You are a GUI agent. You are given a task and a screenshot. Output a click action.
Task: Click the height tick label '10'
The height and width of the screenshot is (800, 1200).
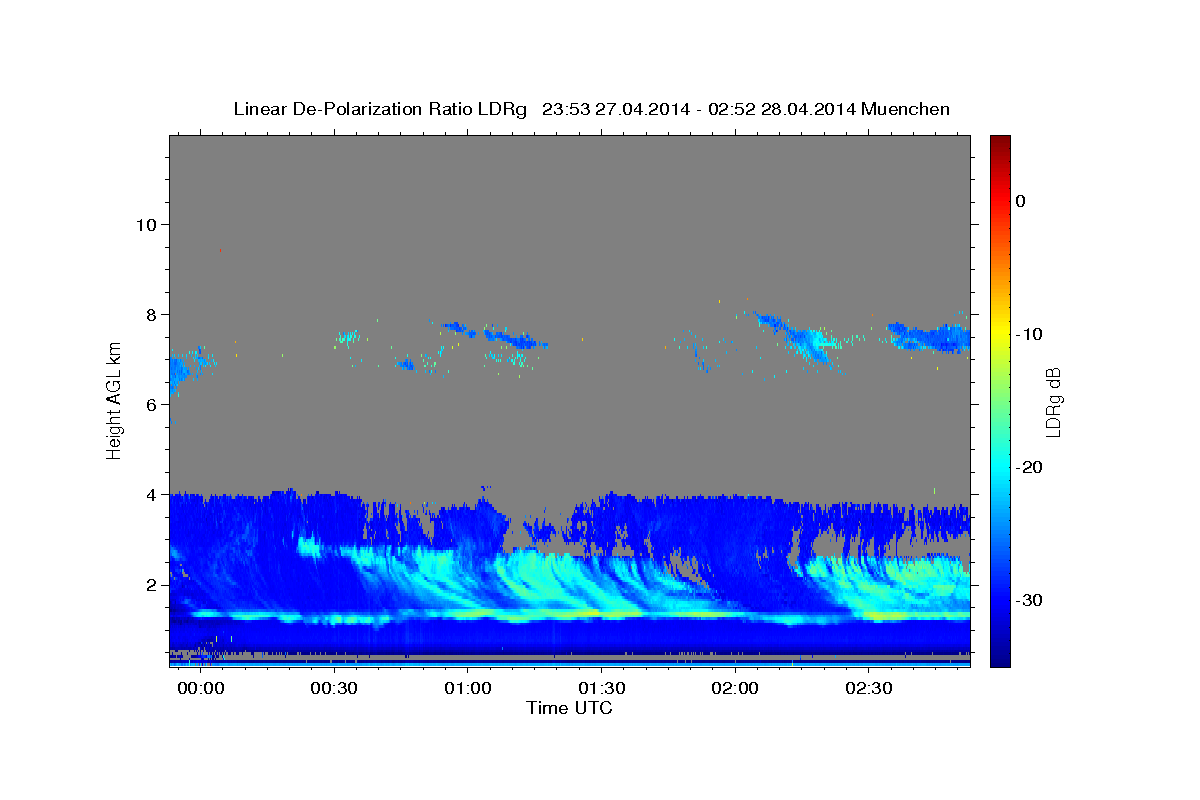[x=145, y=224]
